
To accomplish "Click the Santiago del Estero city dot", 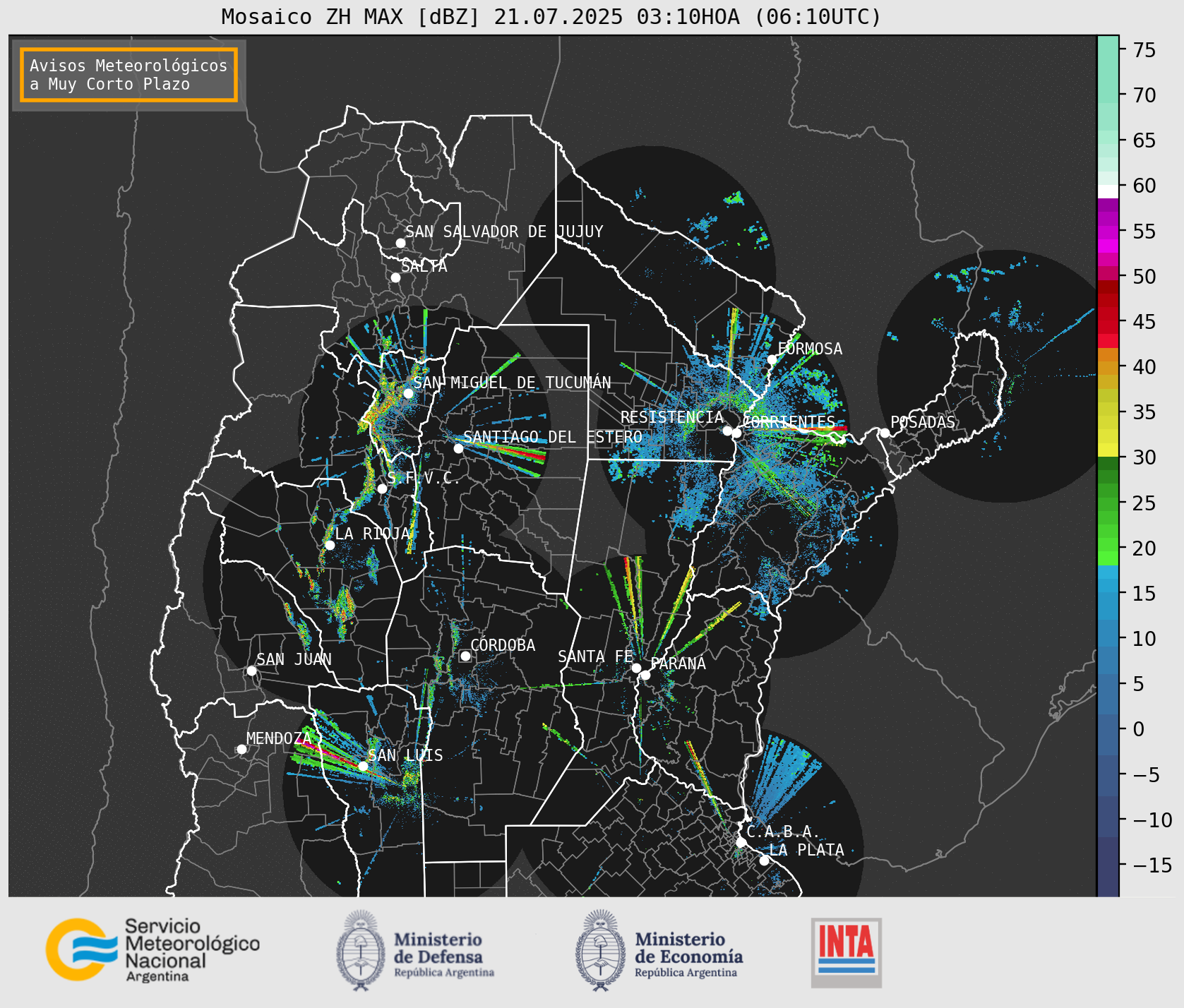I will tap(458, 448).
